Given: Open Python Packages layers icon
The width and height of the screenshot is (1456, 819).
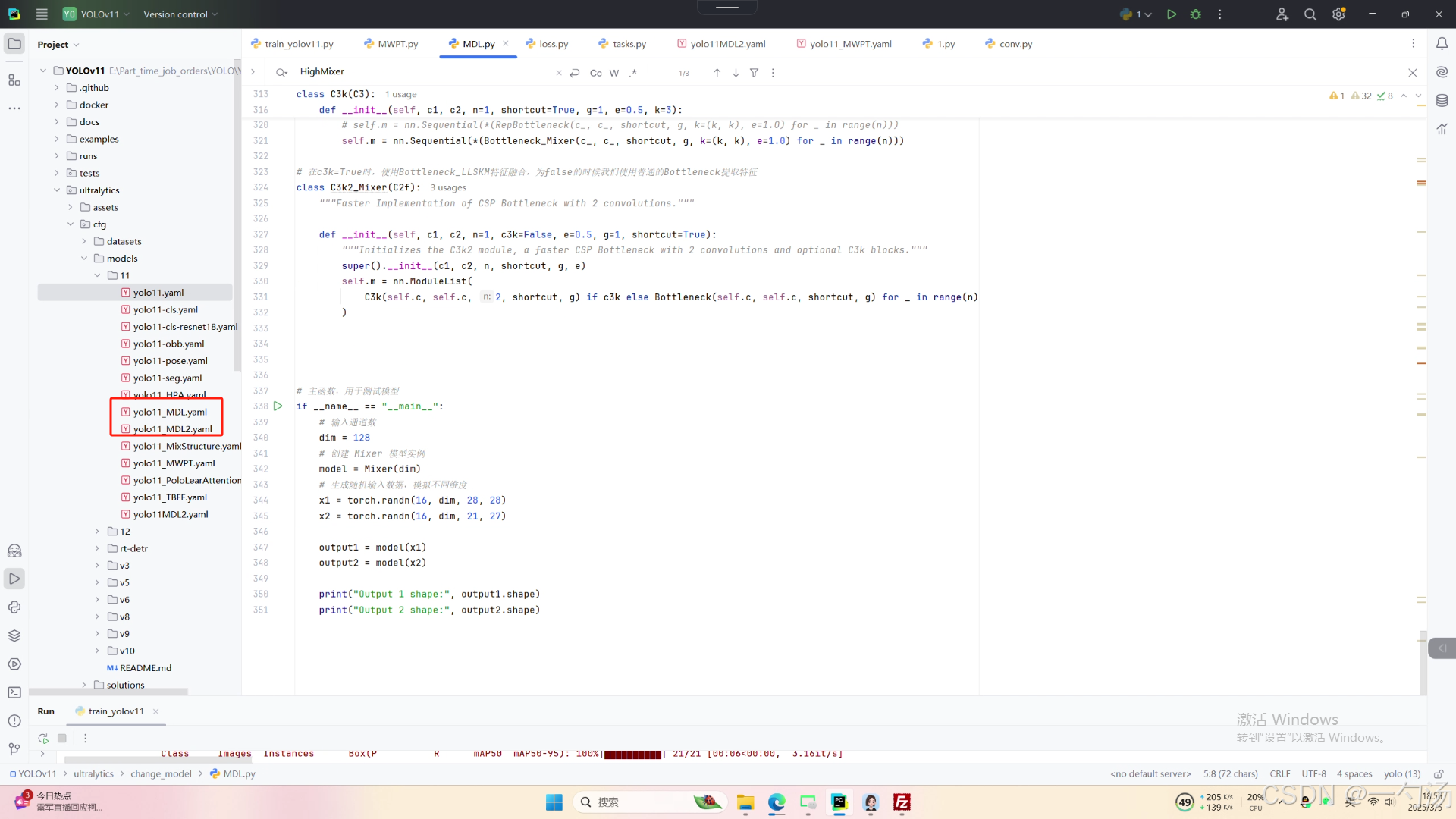Looking at the screenshot, I should (x=14, y=635).
